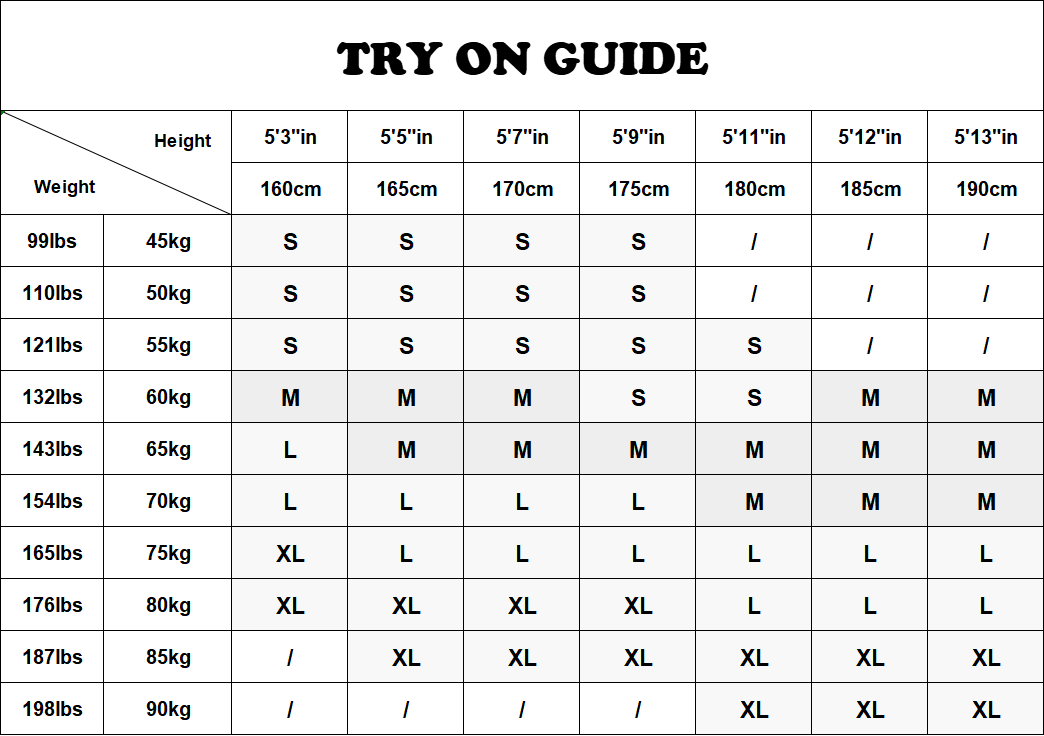Select the 165cm height header cell

point(406,189)
